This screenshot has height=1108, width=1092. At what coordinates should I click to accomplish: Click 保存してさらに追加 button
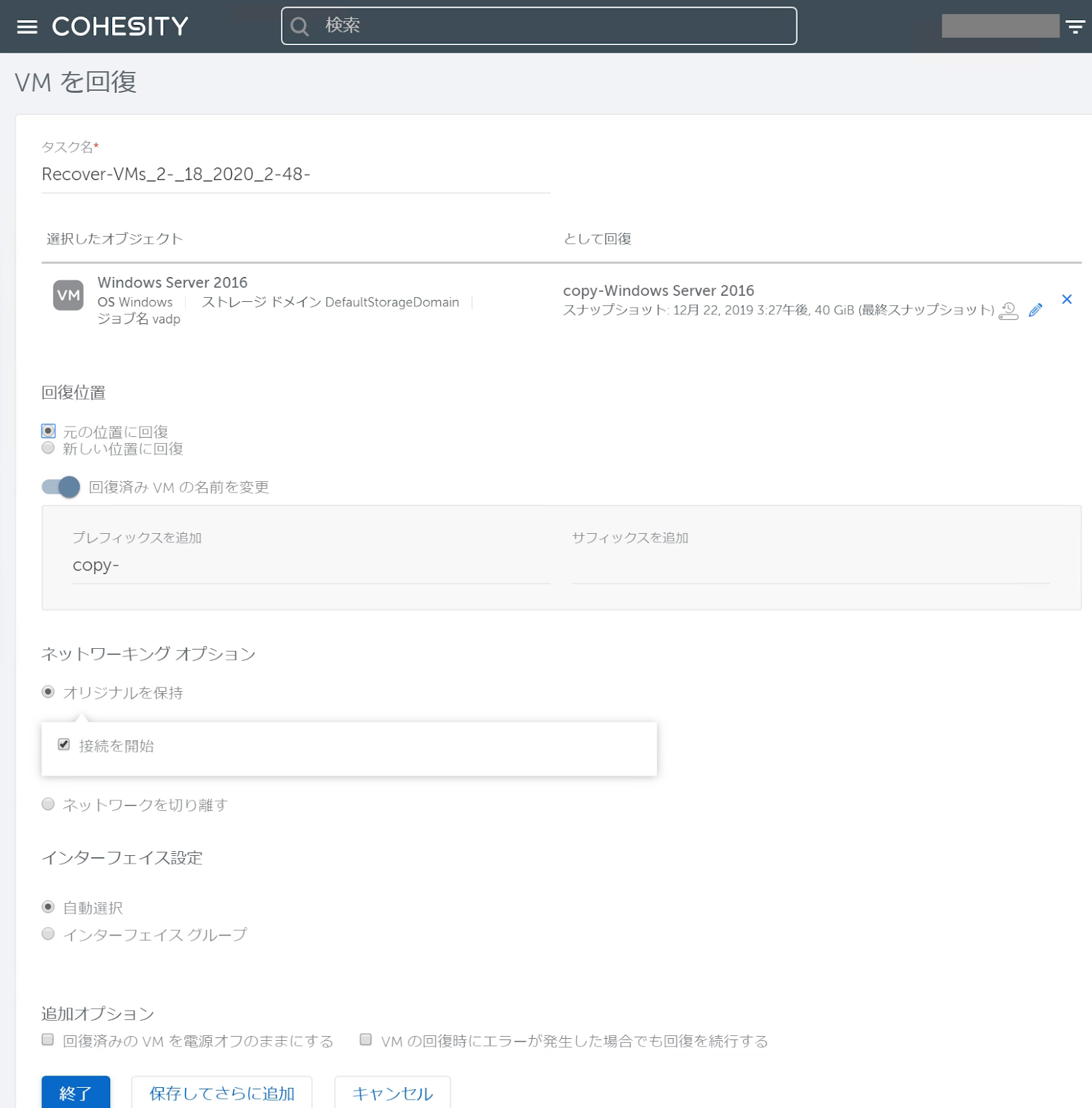pos(222,1093)
